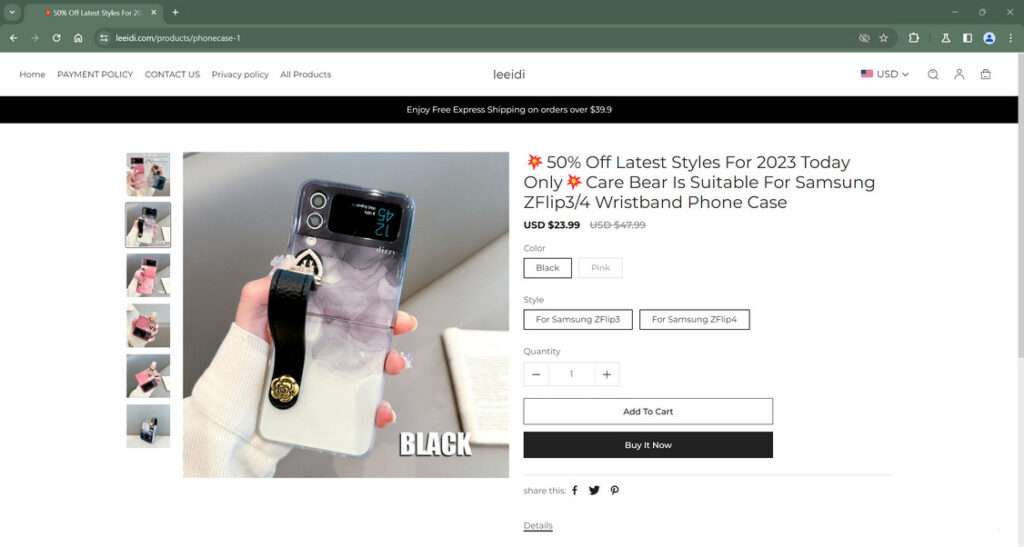Viewport: 1024px width, 547px height.
Task: Open the tab search dropdown arrow
Action: (x=12, y=12)
